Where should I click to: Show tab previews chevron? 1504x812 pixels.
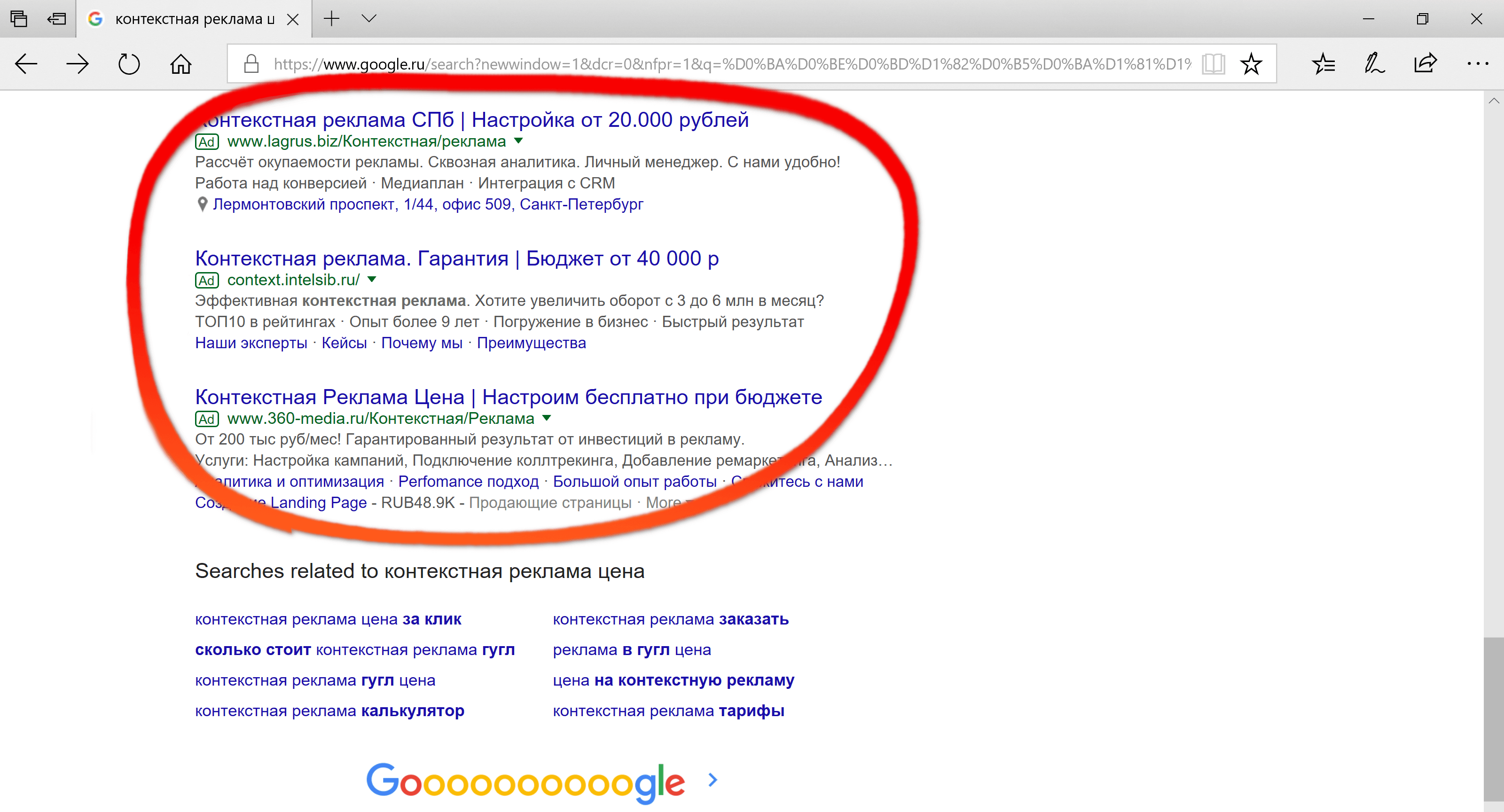coord(368,19)
